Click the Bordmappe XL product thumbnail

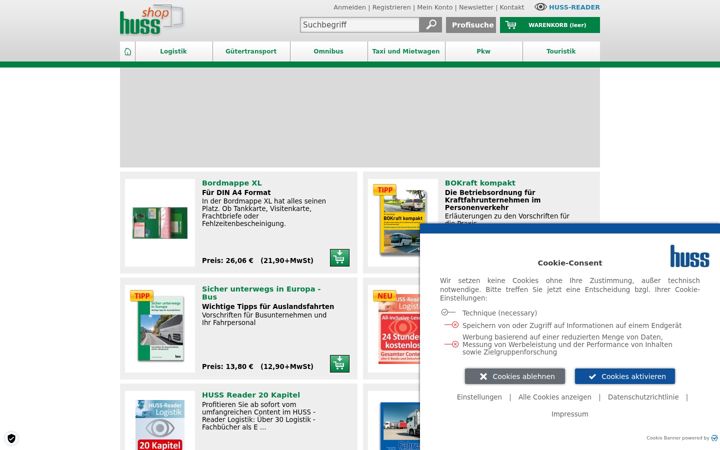160,223
